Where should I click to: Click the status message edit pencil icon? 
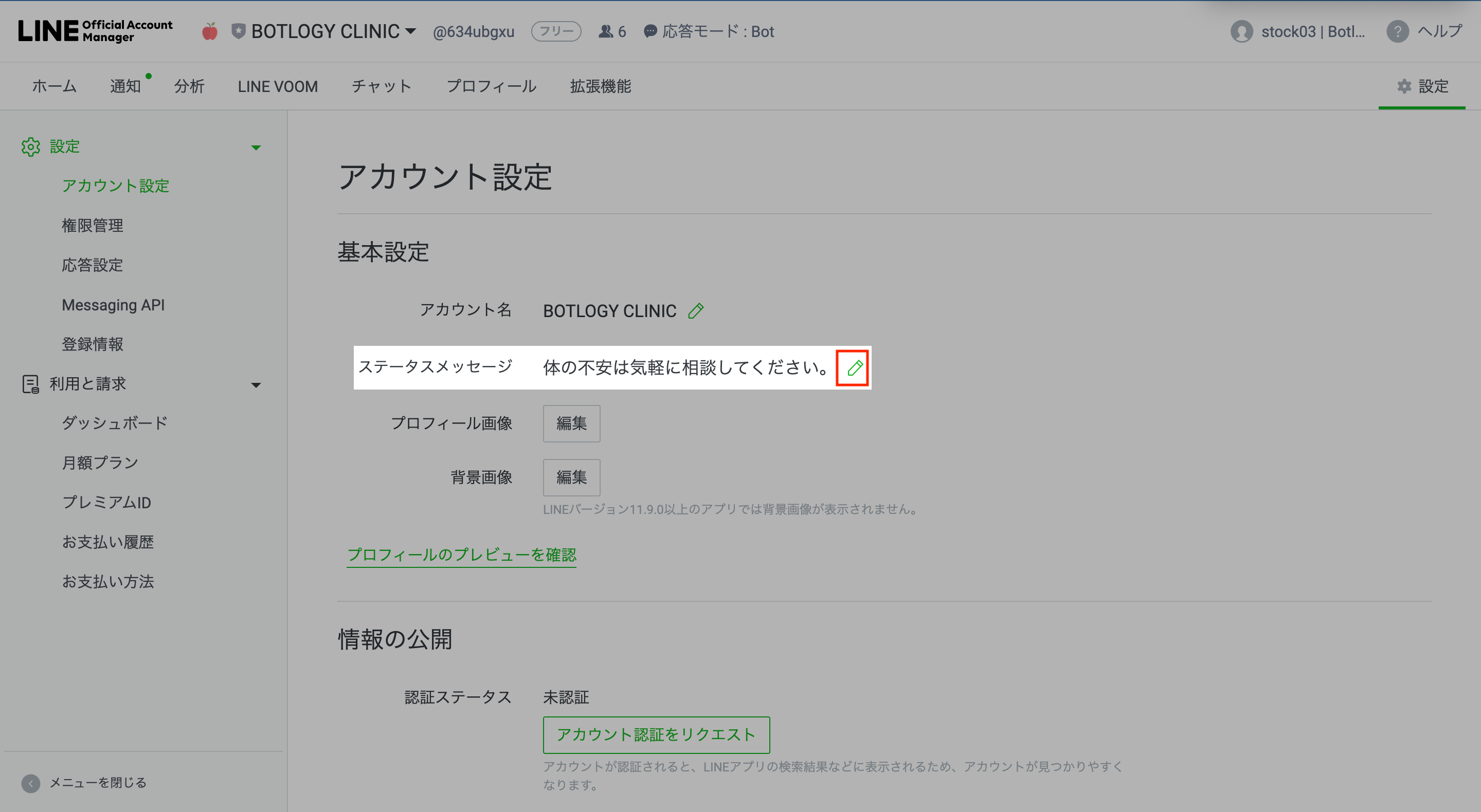[x=854, y=368]
